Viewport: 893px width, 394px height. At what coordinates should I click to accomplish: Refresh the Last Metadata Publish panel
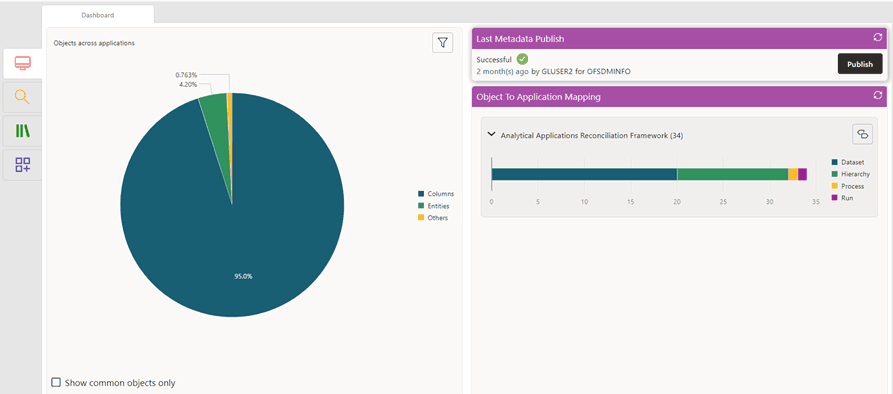point(878,38)
